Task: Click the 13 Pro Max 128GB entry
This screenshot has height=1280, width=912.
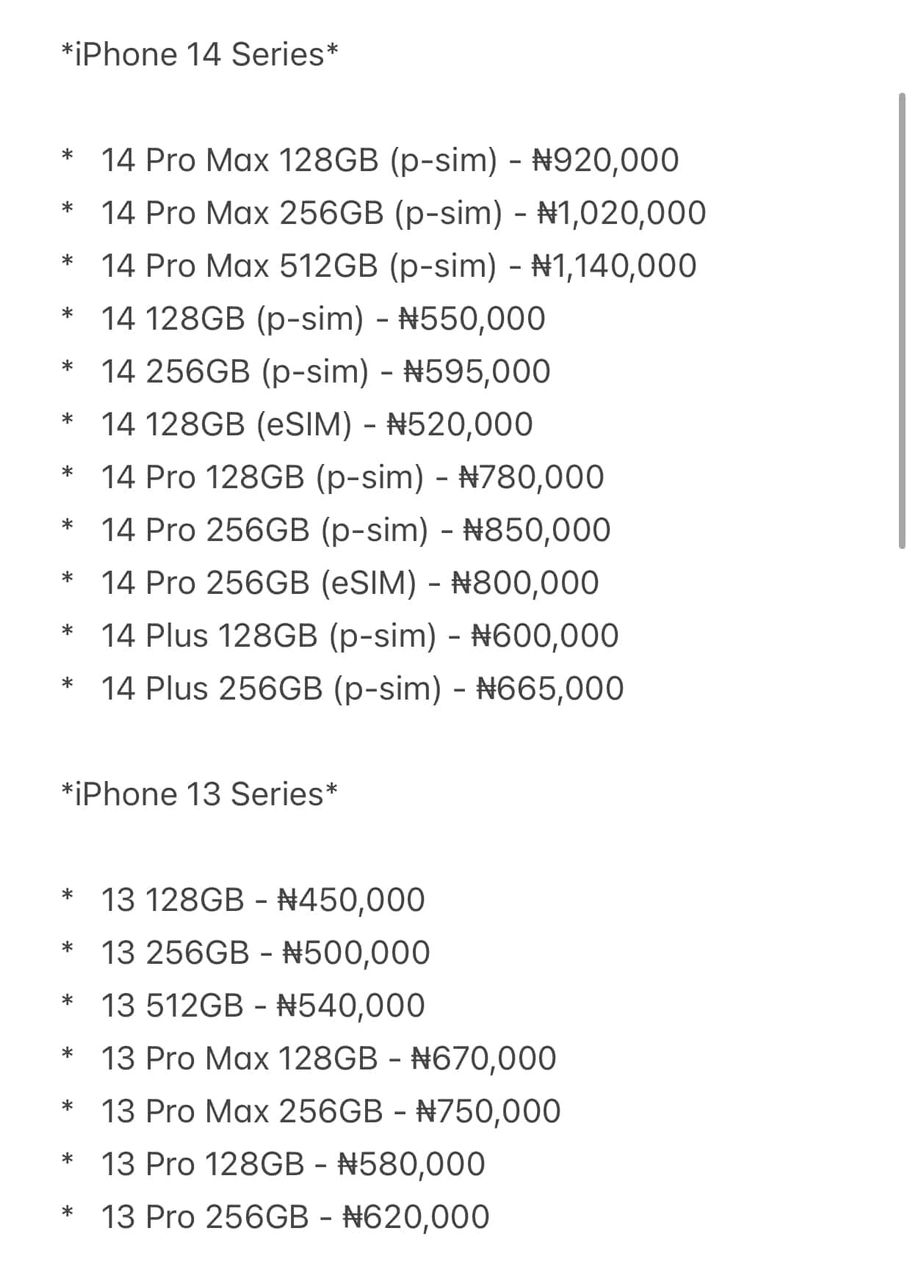Action: tap(328, 1059)
